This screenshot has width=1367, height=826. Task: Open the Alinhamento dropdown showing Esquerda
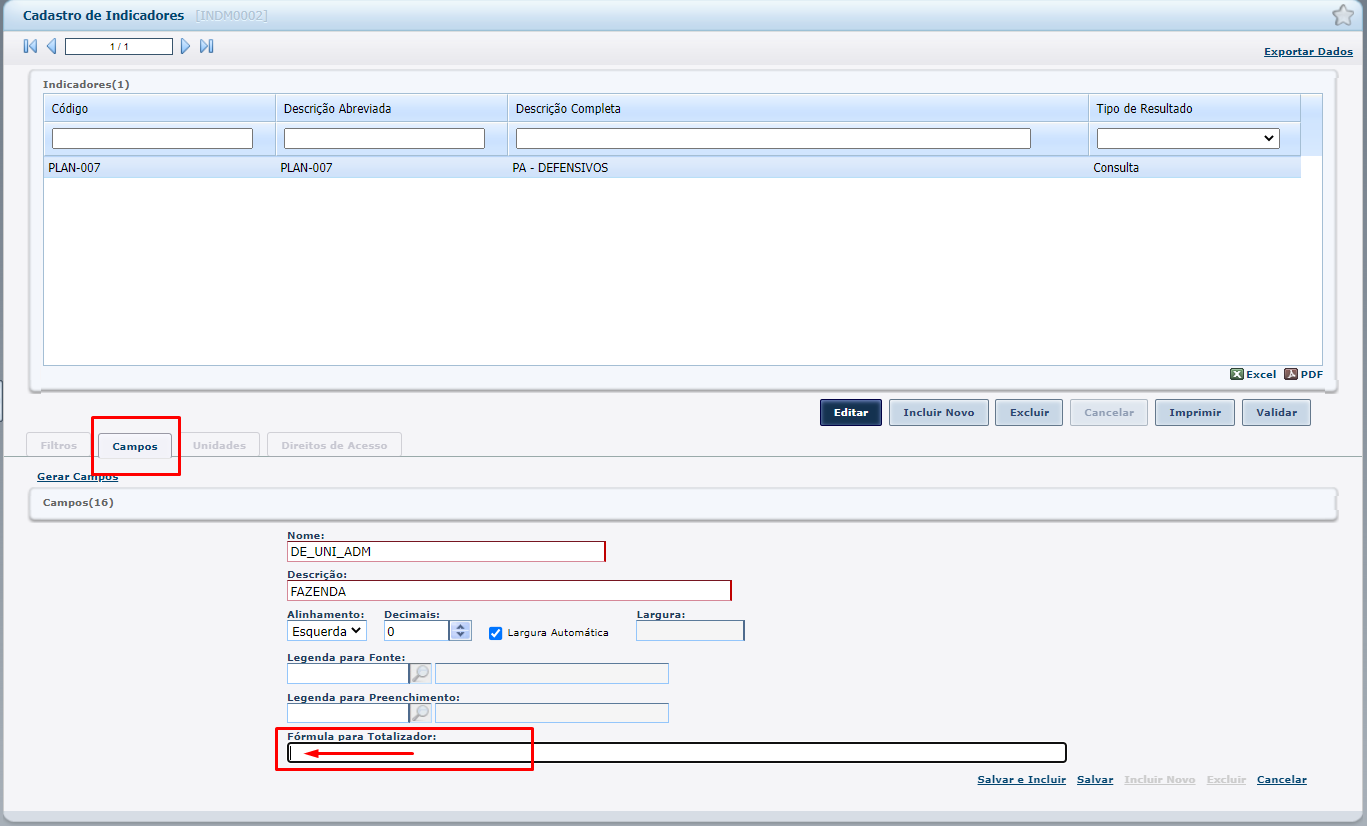pos(327,631)
